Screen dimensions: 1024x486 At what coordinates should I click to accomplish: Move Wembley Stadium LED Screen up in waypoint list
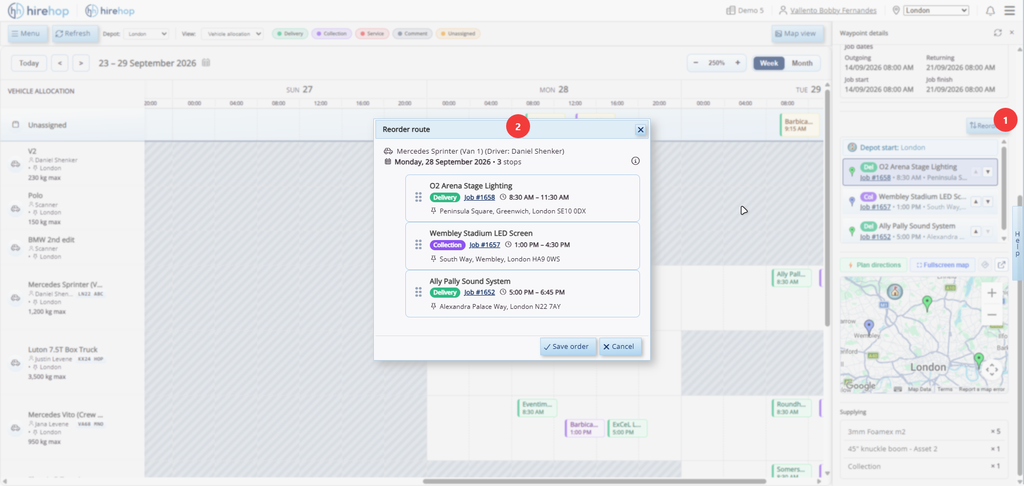click(x=976, y=202)
